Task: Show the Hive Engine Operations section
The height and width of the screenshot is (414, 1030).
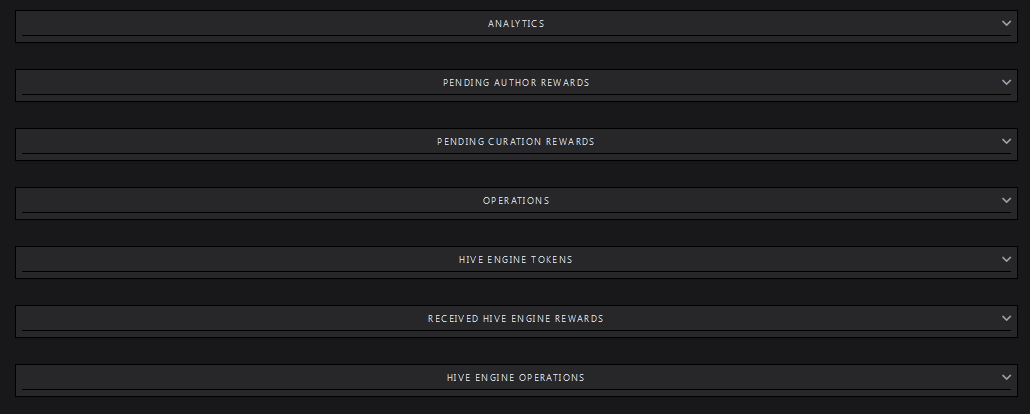Action: pyautogui.click(x=516, y=380)
